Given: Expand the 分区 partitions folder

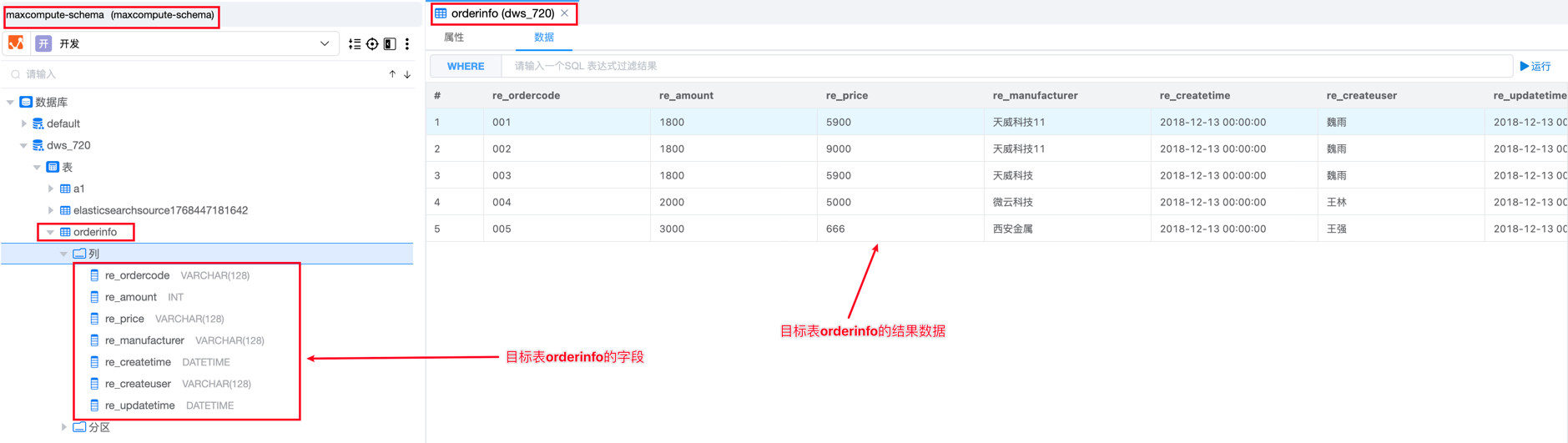Looking at the screenshot, I should pyautogui.click(x=64, y=427).
